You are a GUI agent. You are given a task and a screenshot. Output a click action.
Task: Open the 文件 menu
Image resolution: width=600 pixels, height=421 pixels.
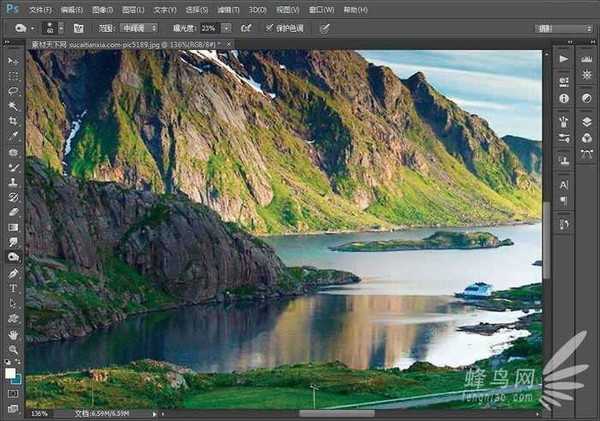click(40, 8)
